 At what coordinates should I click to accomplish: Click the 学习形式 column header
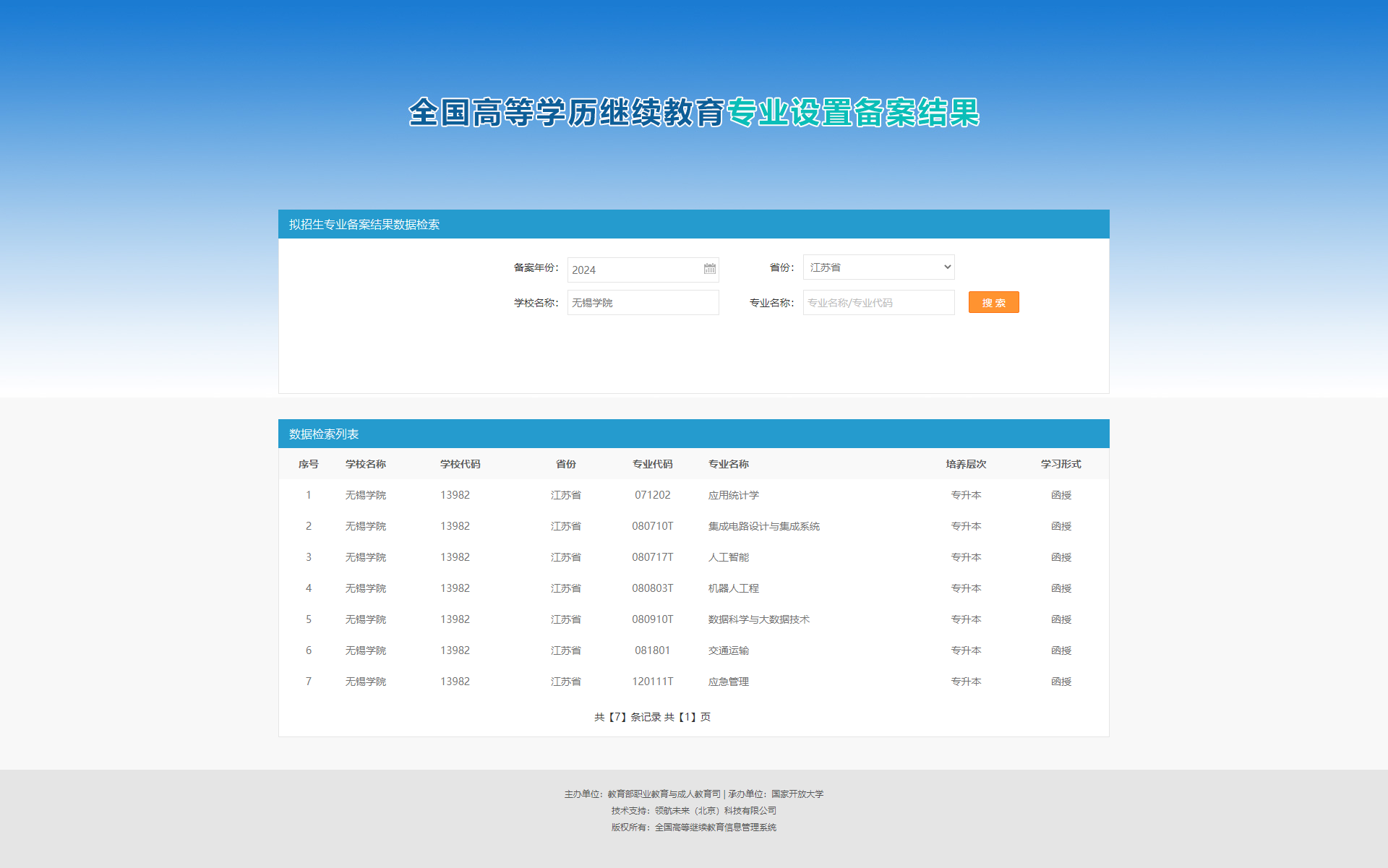[1061, 464]
